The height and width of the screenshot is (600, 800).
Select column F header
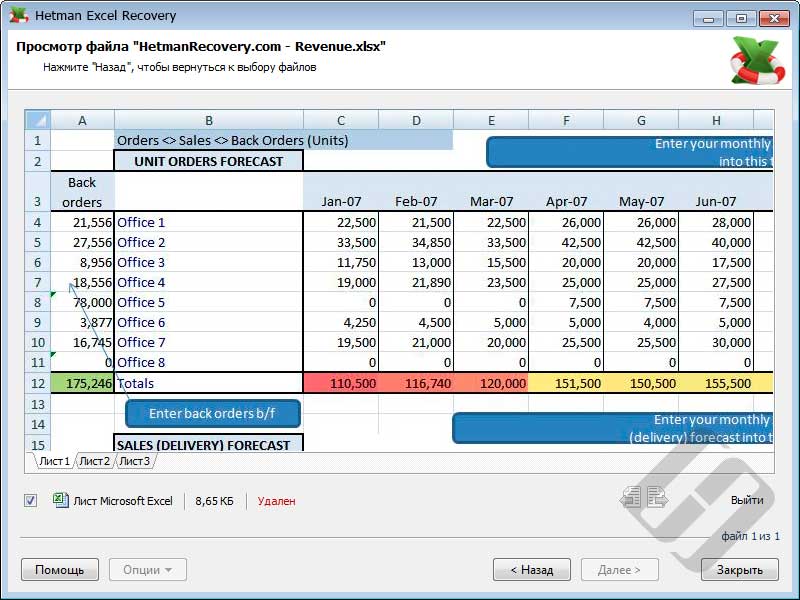pyautogui.click(x=566, y=120)
